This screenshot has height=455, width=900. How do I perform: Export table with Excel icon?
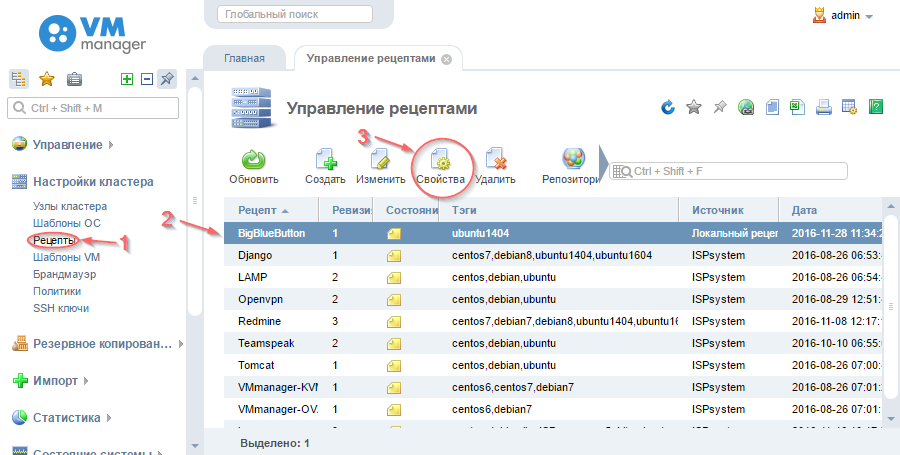click(797, 107)
